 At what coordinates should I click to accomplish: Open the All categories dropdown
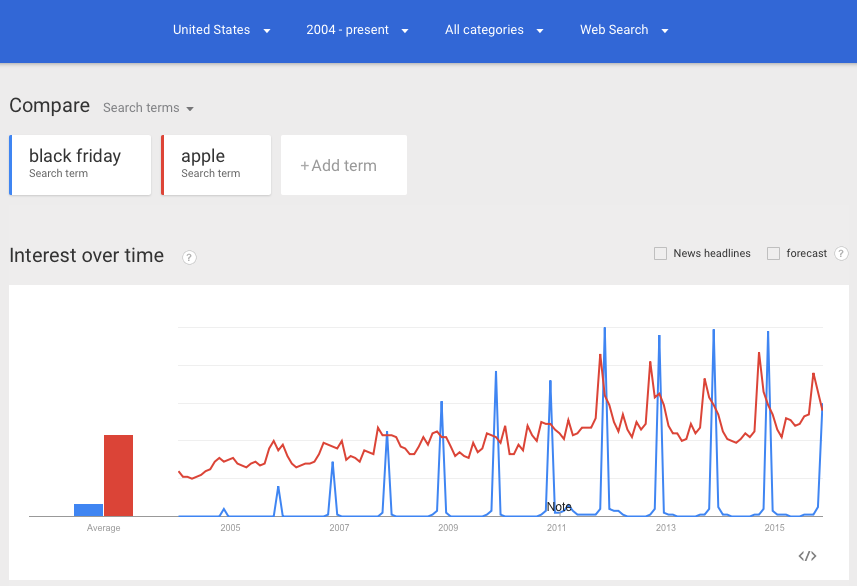[x=494, y=30]
